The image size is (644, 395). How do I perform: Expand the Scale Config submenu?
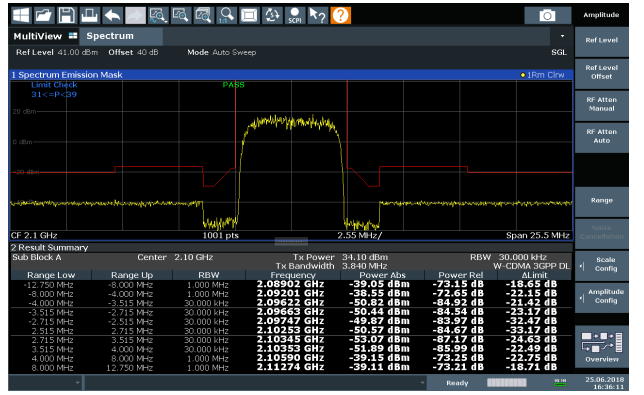602,264
